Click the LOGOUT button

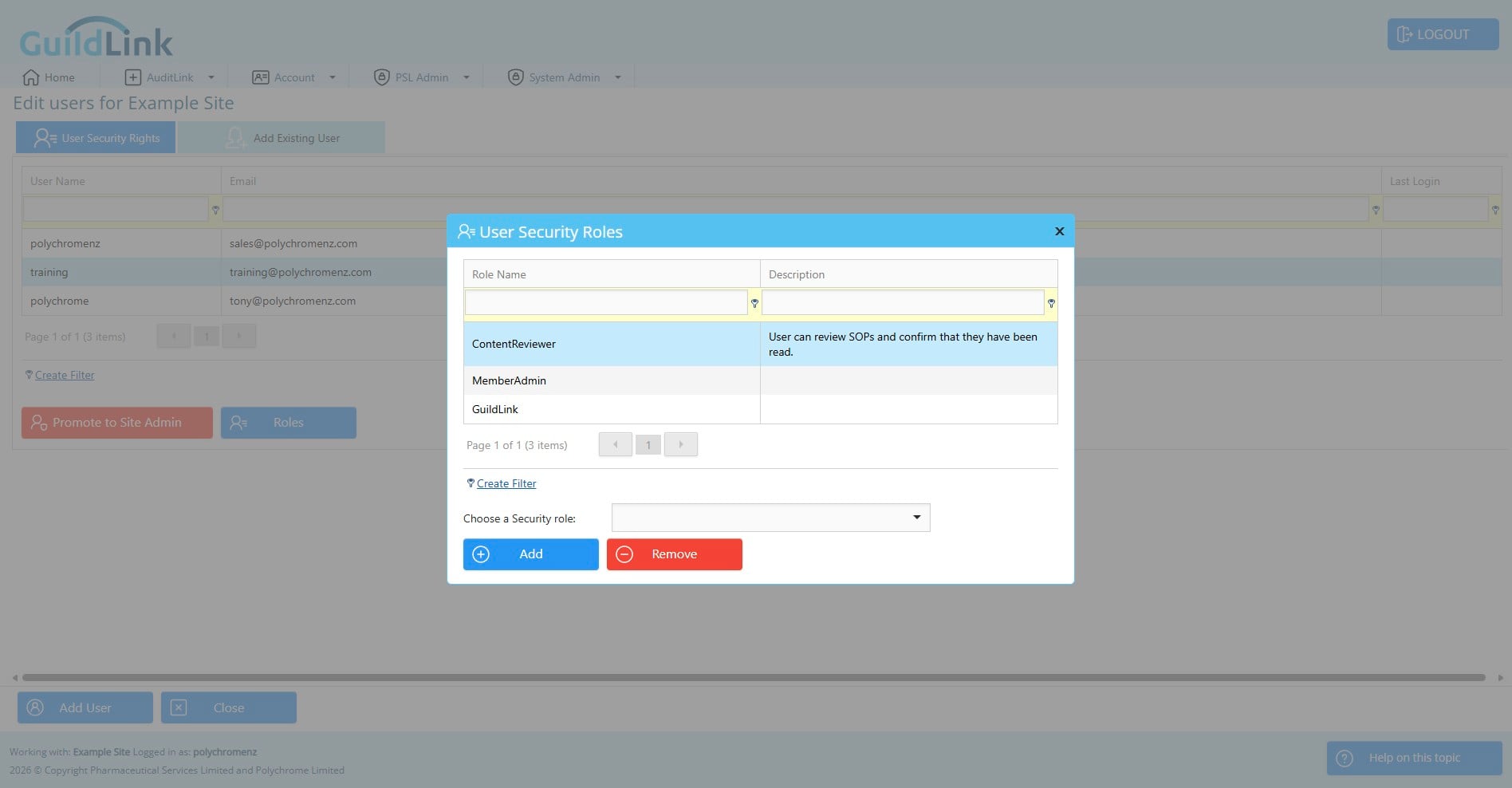coord(1443,34)
